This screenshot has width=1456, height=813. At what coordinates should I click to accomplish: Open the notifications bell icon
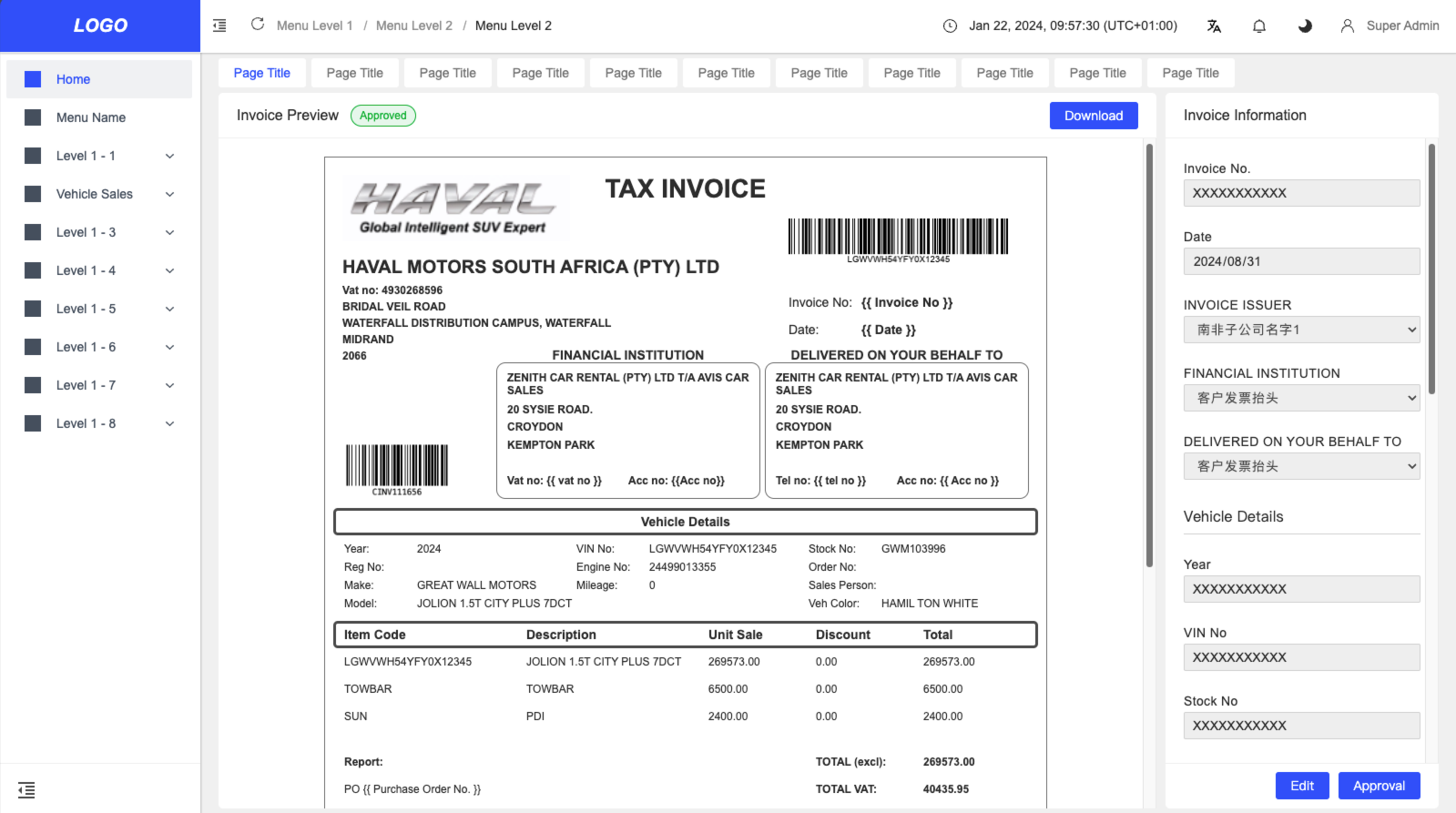[x=1259, y=25]
